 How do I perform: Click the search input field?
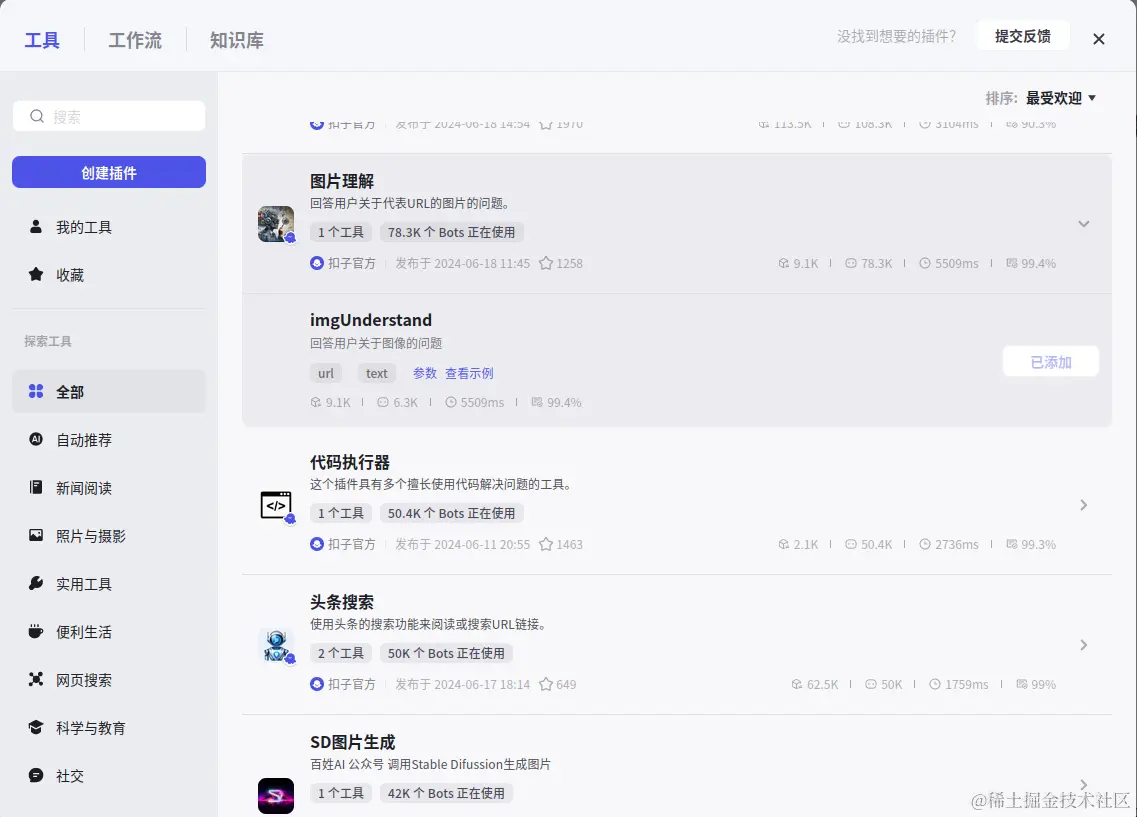pyautogui.click(x=108, y=115)
